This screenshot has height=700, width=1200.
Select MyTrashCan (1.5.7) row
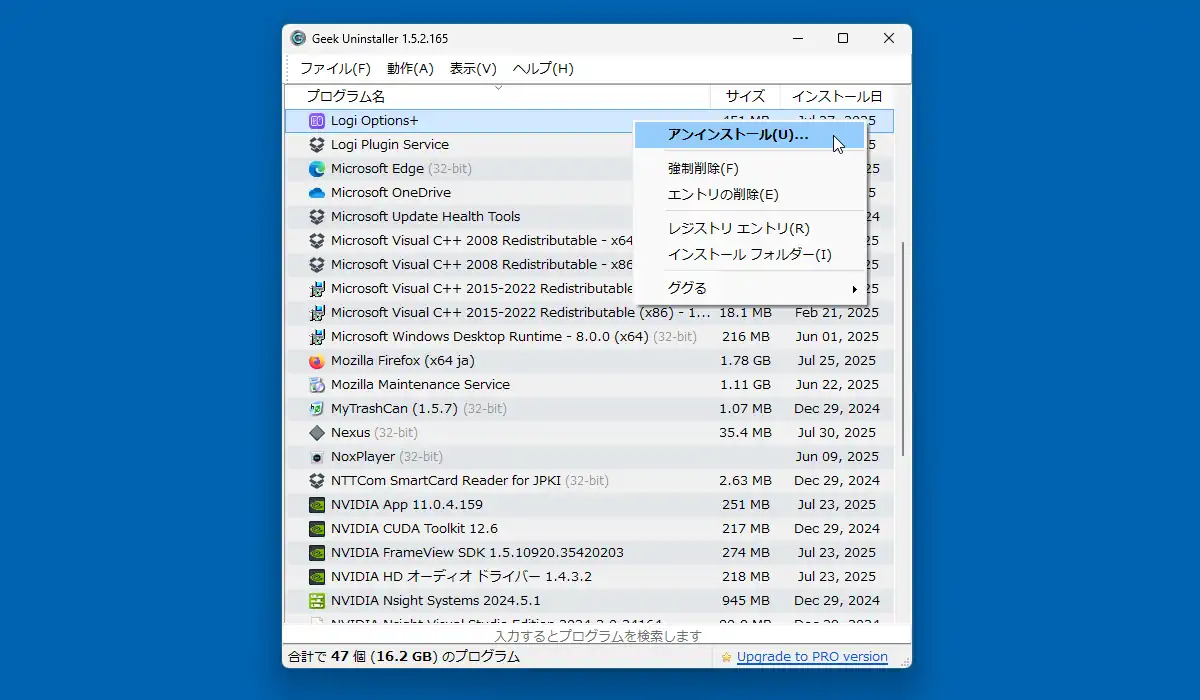[589, 409]
